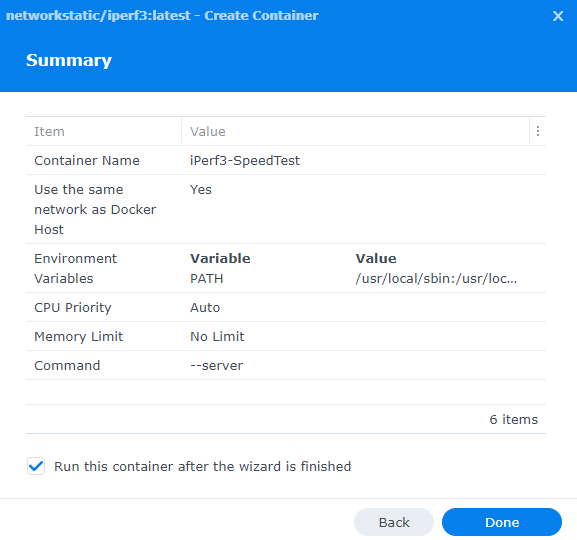Select the bold Value sub-header

coord(376,258)
